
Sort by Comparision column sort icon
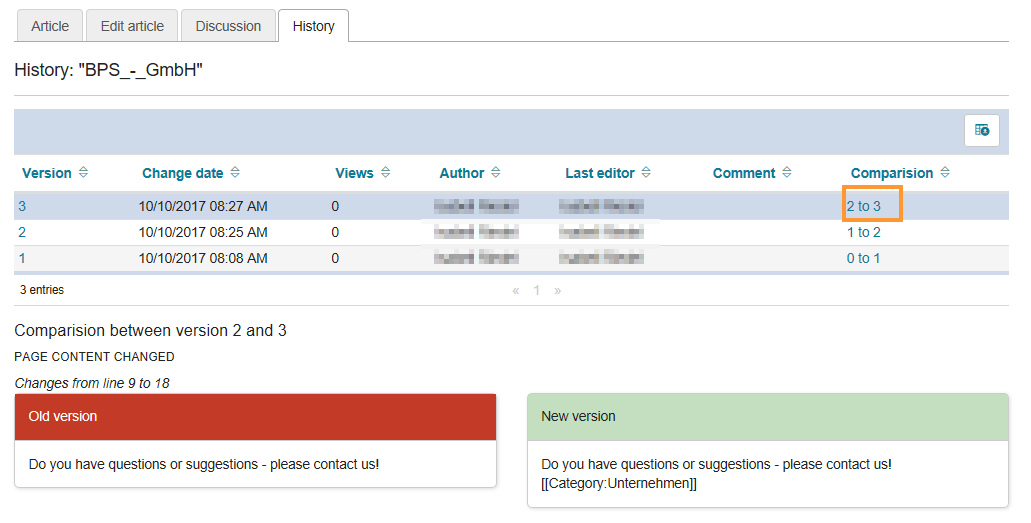(x=944, y=173)
